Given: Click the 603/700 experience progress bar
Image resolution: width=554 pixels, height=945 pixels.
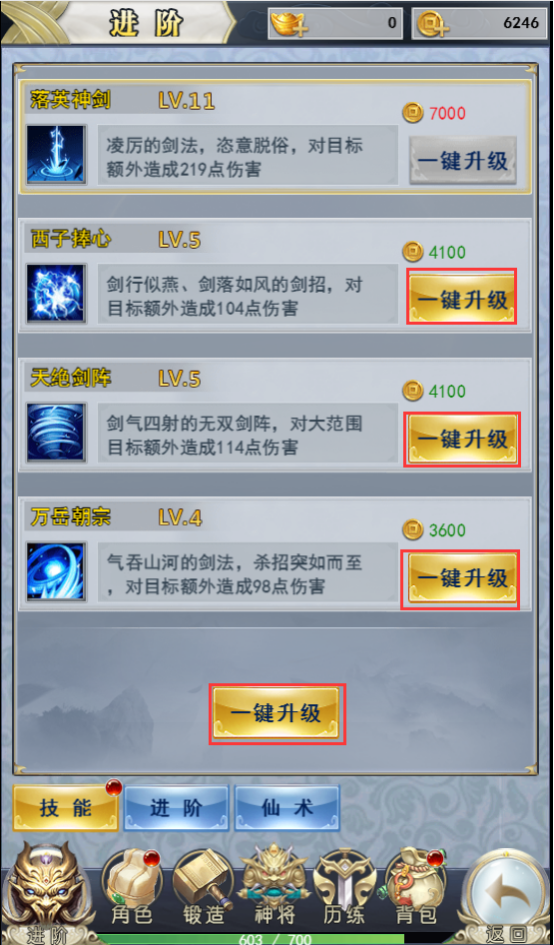Looking at the screenshot, I should point(277,939).
